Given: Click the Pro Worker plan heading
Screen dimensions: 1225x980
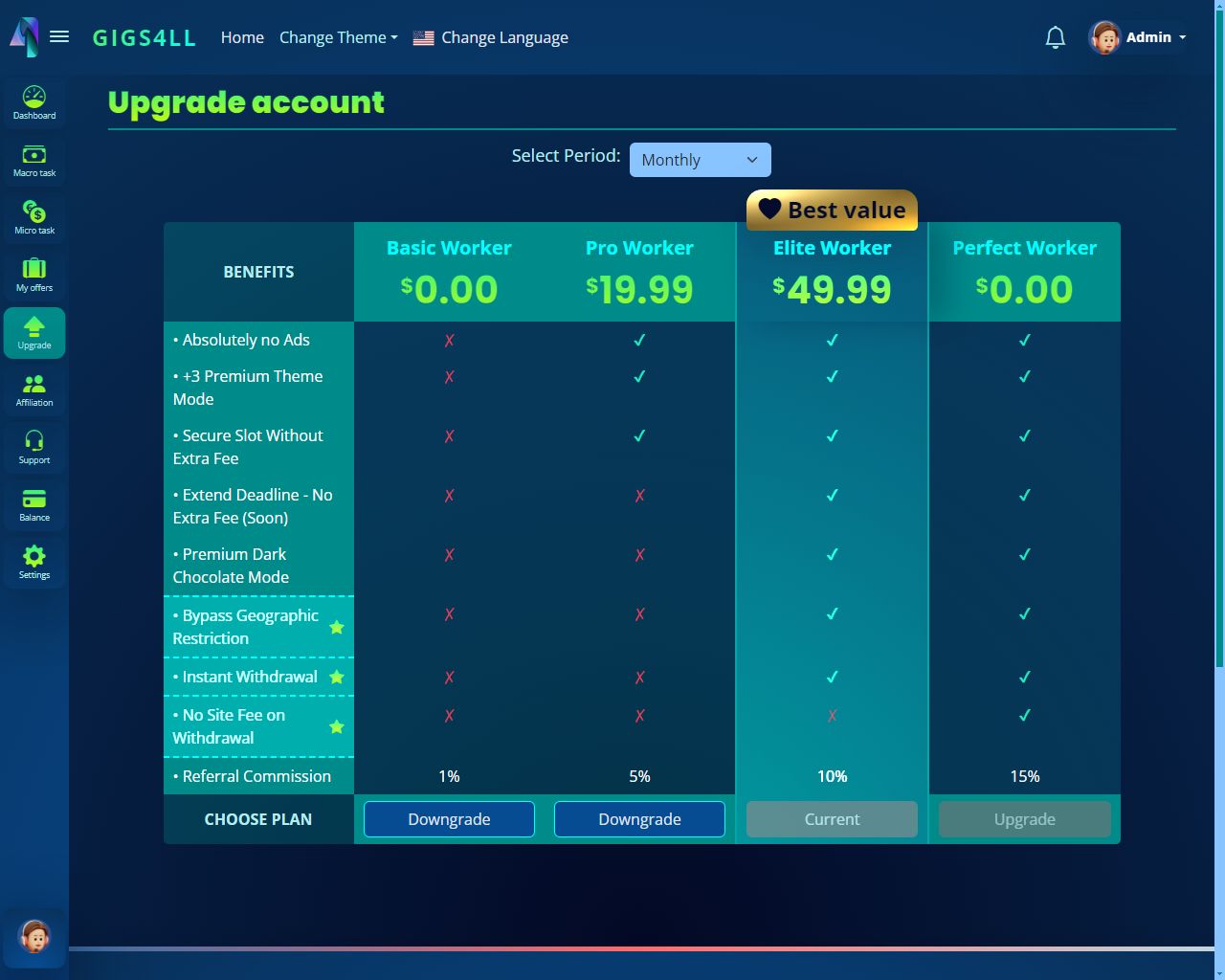Looking at the screenshot, I should 639,248.
